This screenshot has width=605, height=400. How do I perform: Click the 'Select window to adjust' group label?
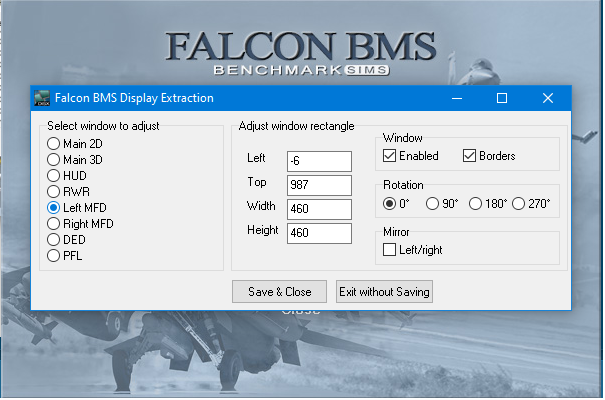[103, 126]
